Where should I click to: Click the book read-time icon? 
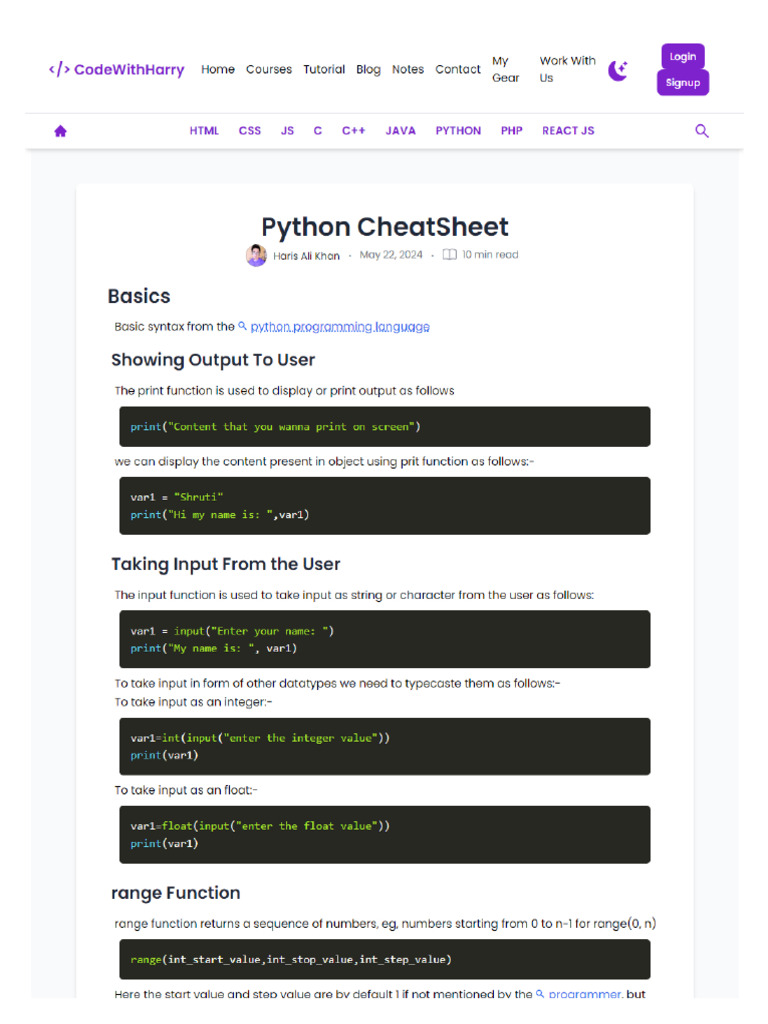[450, 255]
